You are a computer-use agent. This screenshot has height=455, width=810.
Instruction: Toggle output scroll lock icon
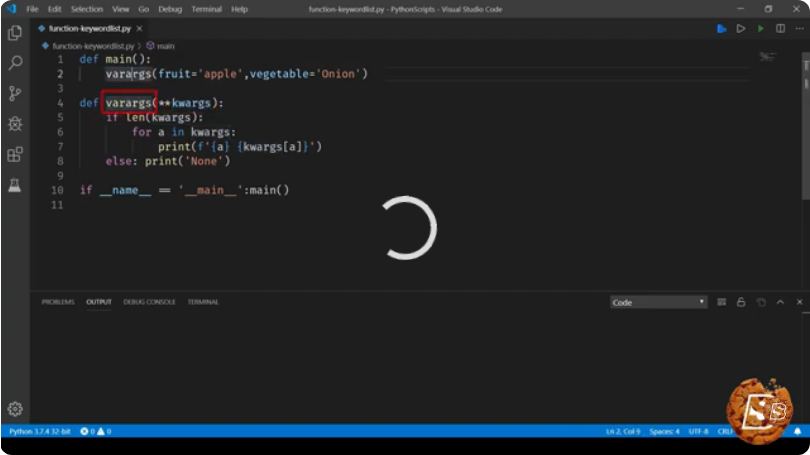click(x=741, y=302)
